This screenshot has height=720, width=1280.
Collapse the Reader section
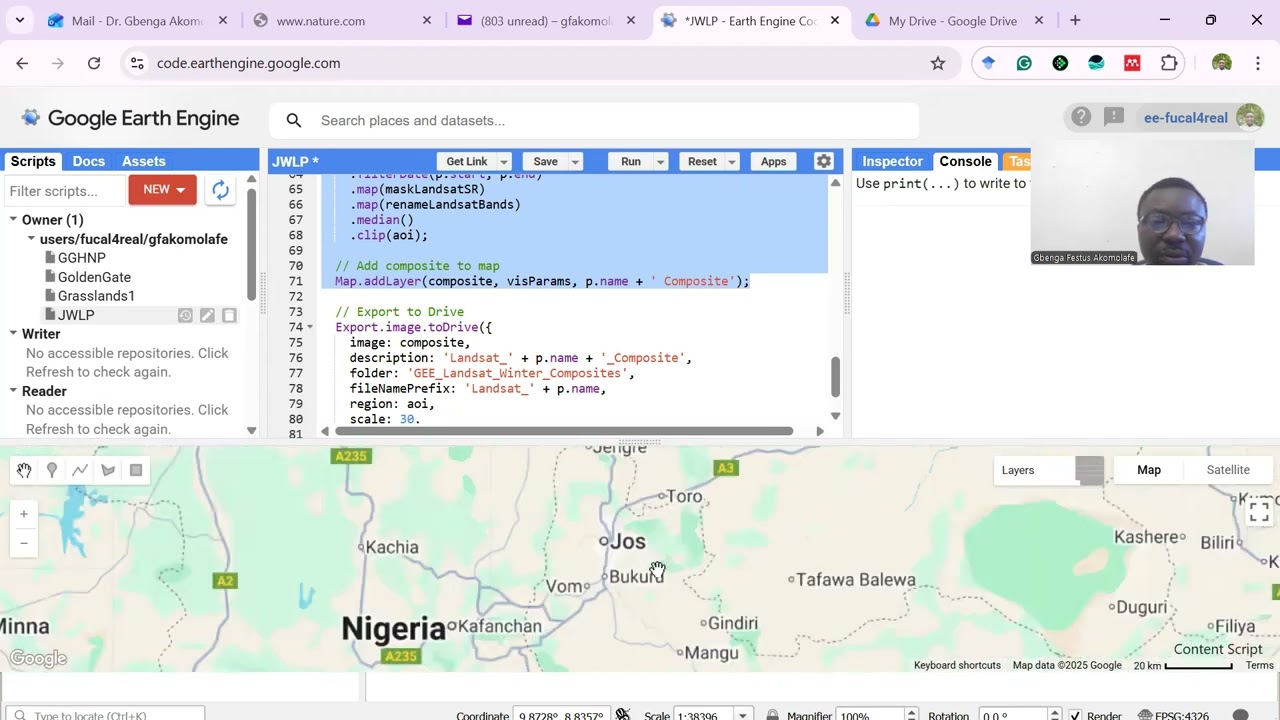click(13, 391)
